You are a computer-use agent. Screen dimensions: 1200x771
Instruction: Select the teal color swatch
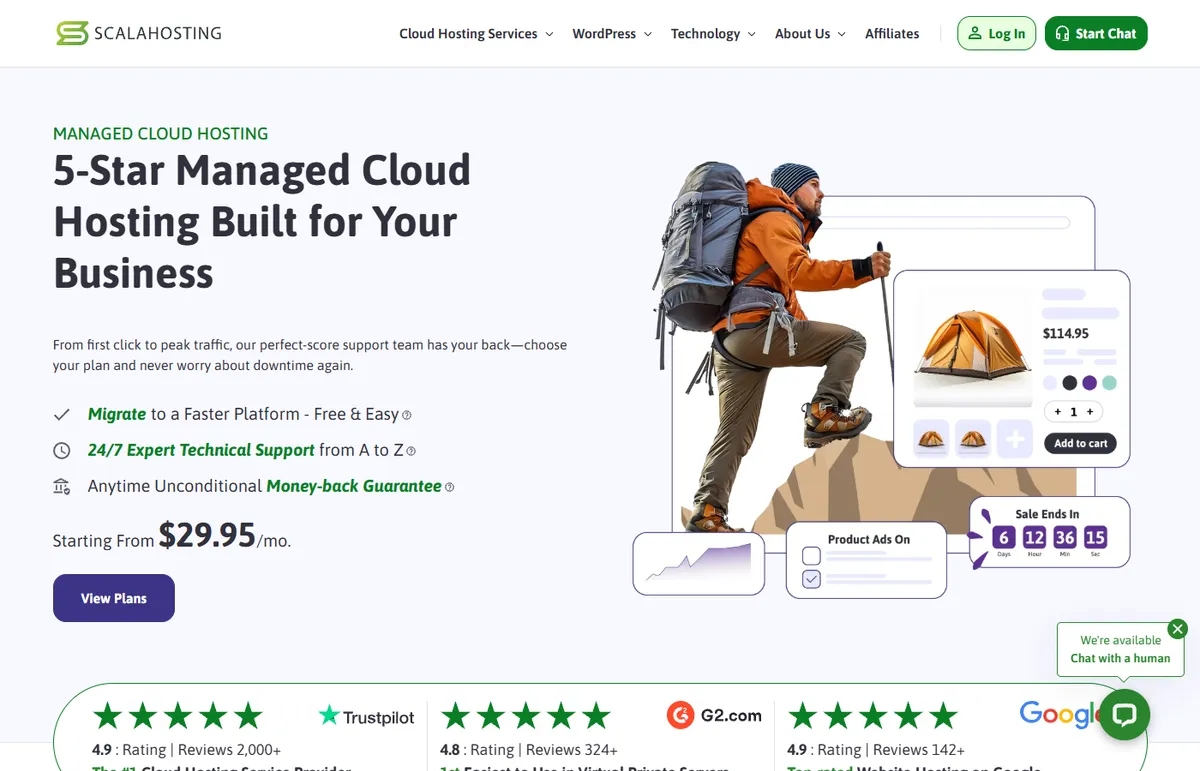pos(1110,383)
